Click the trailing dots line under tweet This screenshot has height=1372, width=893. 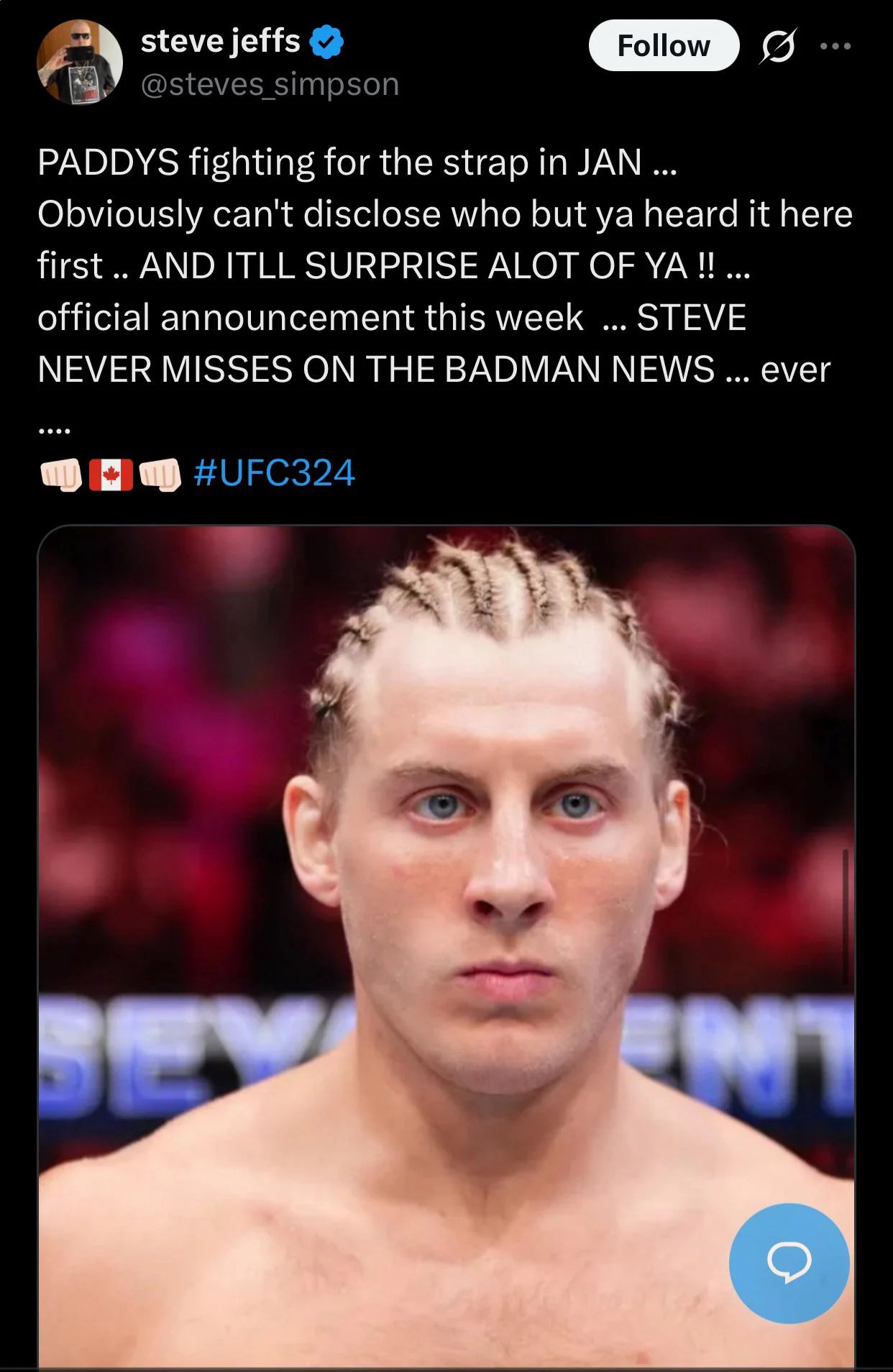point(54,431)
